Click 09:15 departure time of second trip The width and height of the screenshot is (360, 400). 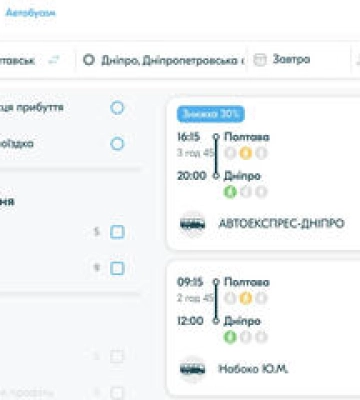[190, 282]
